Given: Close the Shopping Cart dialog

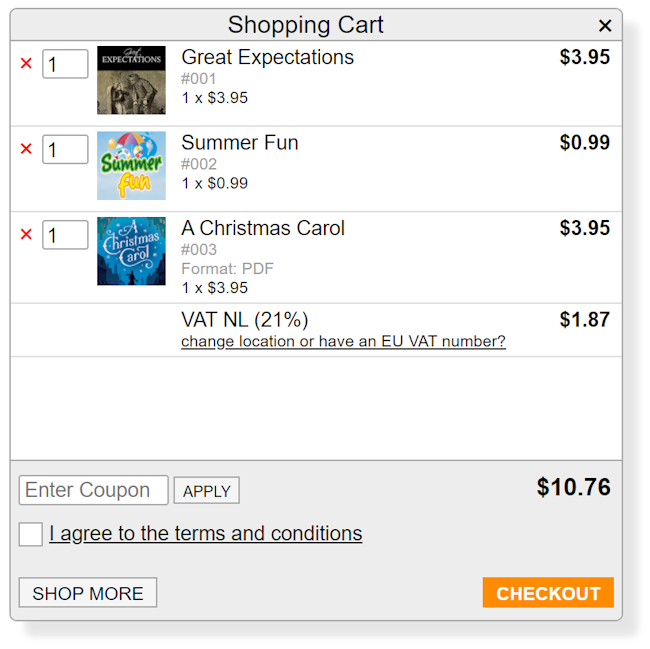Looking at the screenshot, I should pyautogui.click(x=605, y=26).
